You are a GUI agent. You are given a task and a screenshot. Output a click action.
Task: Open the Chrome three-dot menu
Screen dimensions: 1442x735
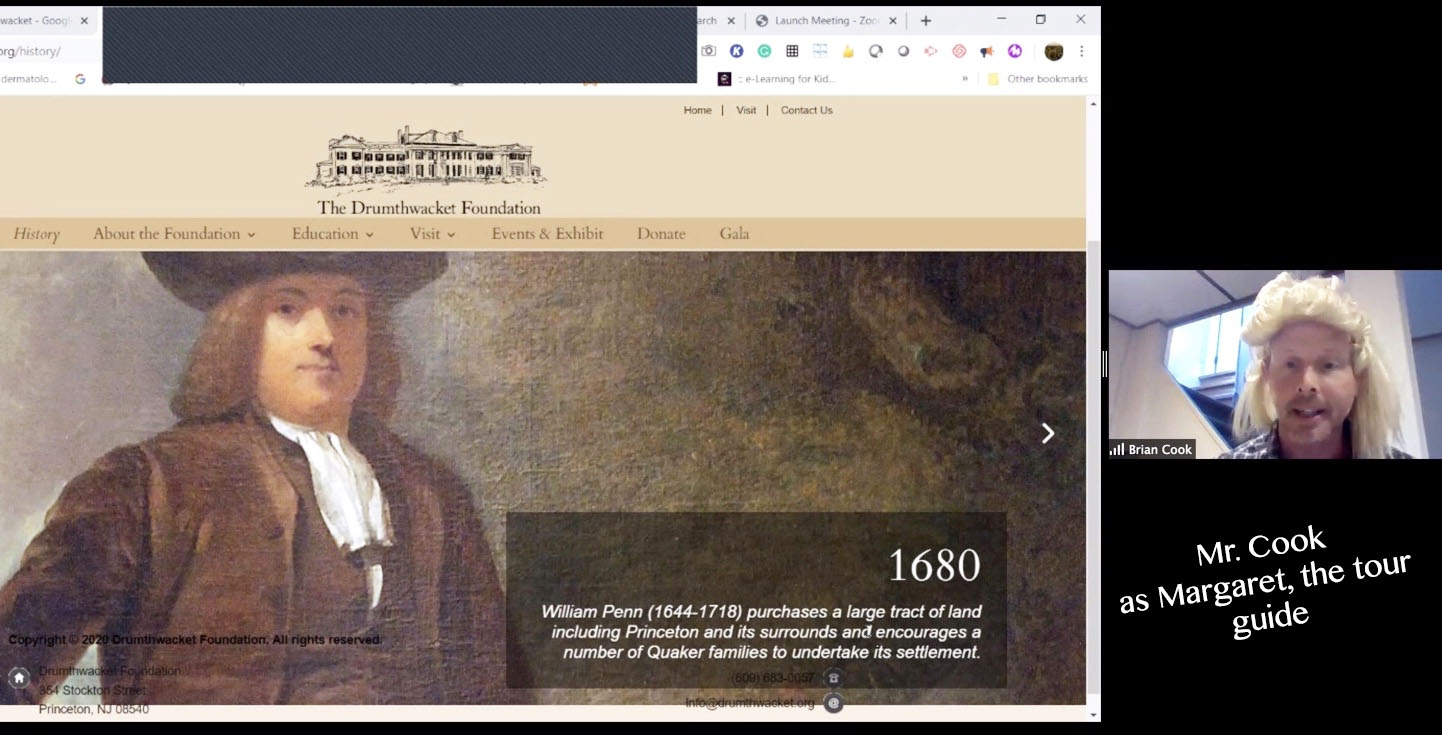(x=1081, y=51)
